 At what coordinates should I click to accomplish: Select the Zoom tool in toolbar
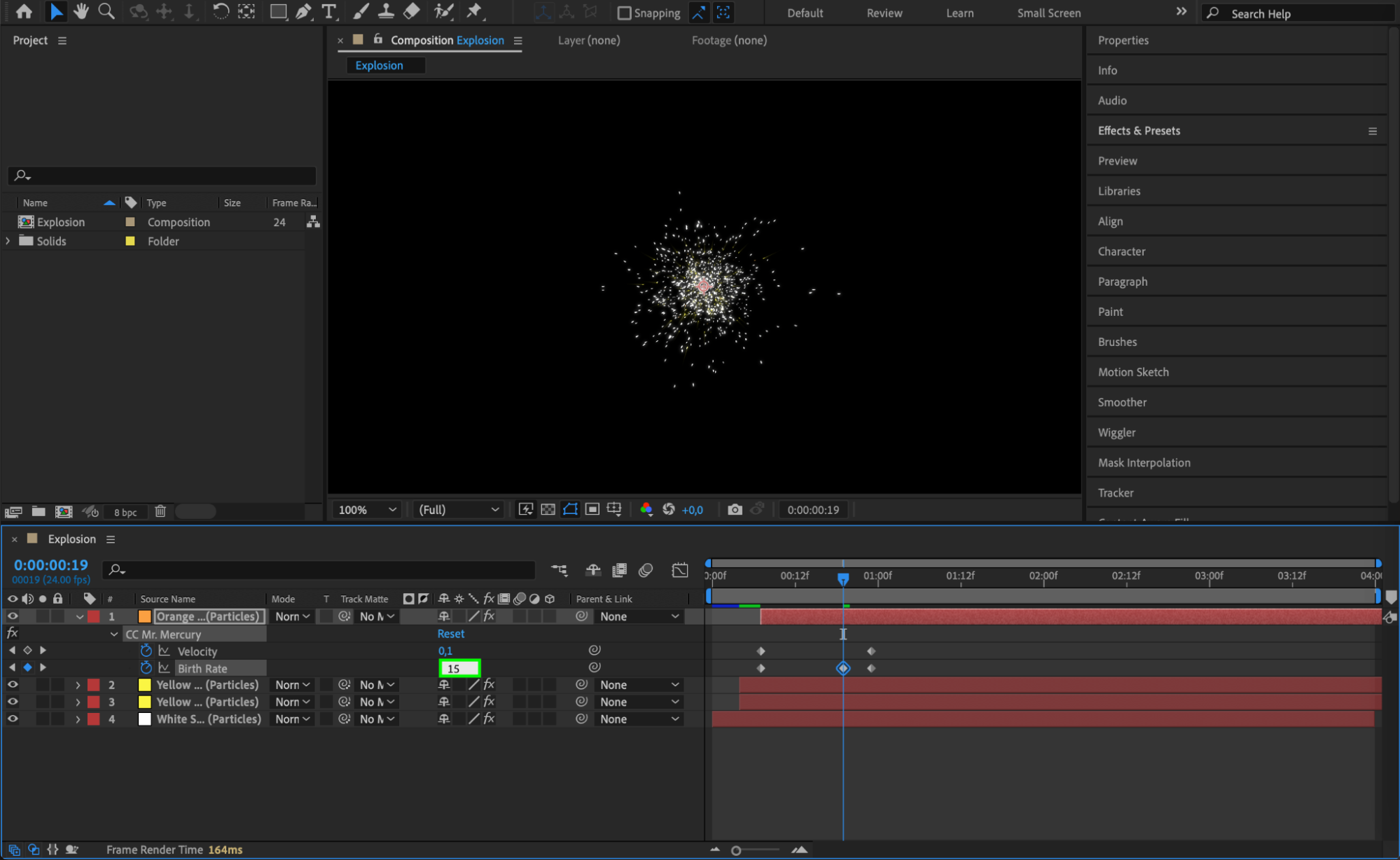pyautogui.click(x=106, y=11)
